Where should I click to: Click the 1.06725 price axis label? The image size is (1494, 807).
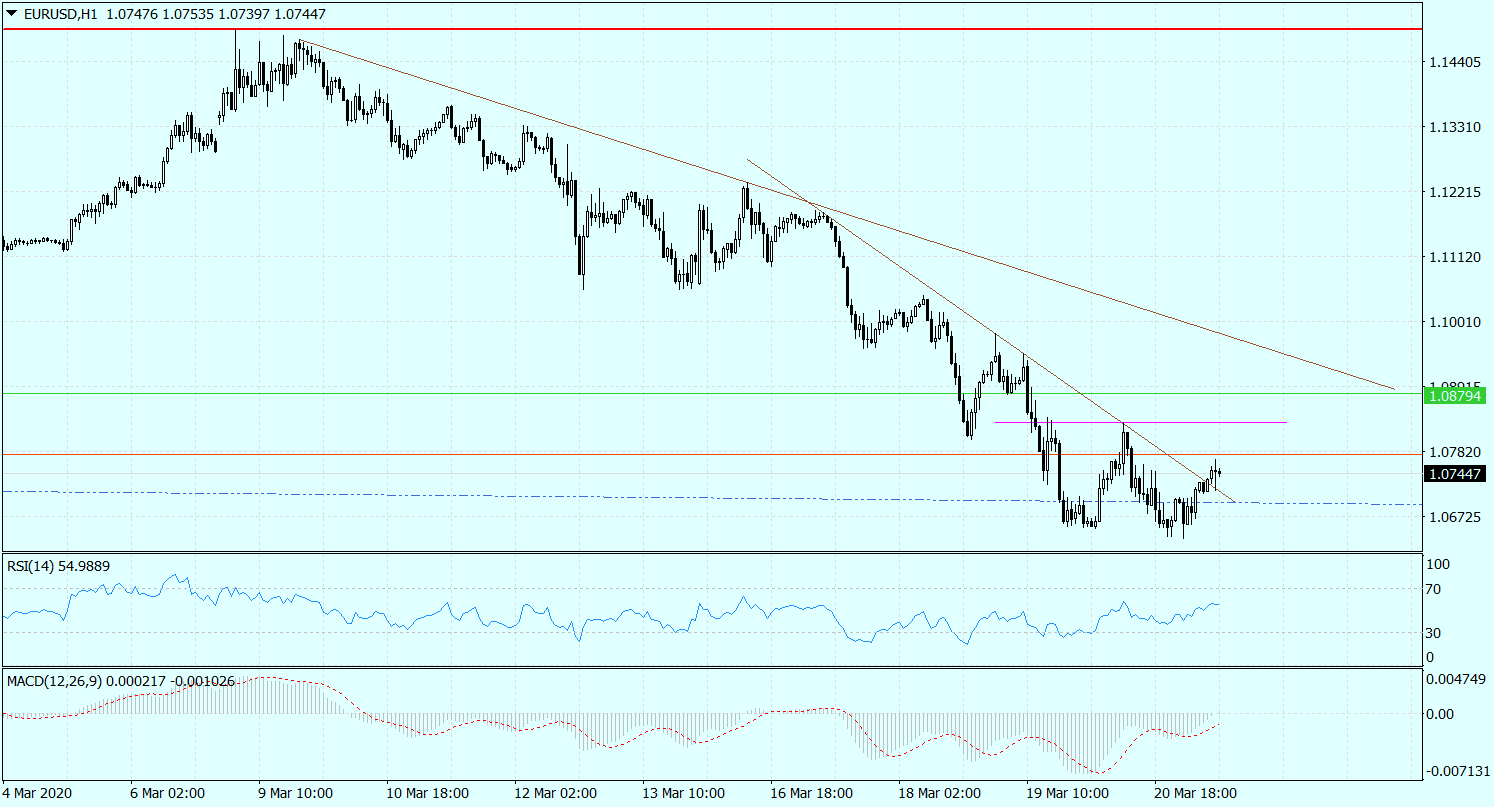click(1456, 517)
